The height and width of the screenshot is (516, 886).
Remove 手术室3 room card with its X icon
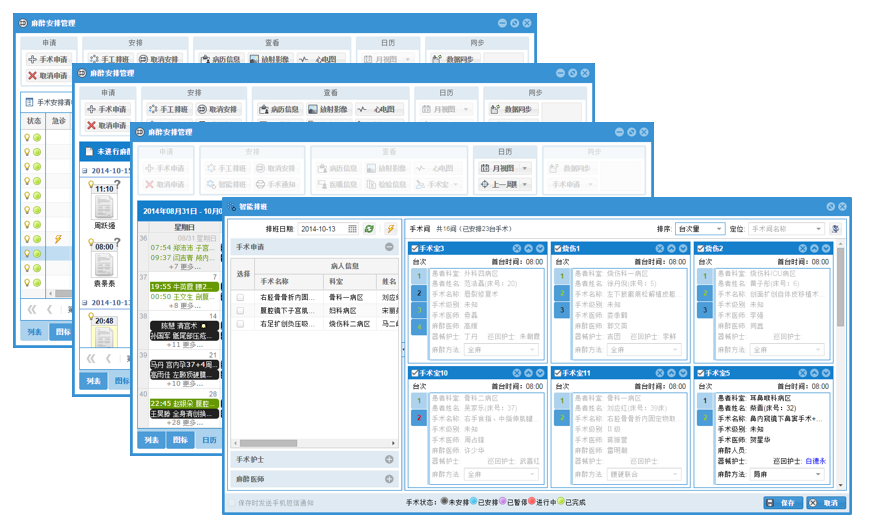516,249
